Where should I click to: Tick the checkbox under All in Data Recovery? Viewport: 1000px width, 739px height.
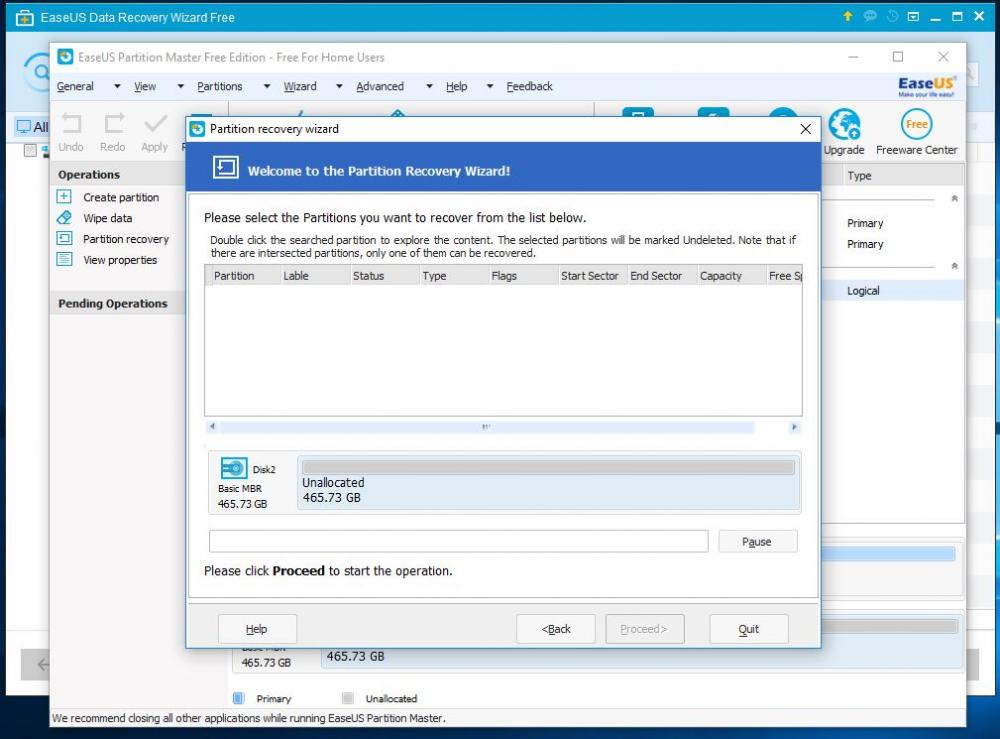29,150
